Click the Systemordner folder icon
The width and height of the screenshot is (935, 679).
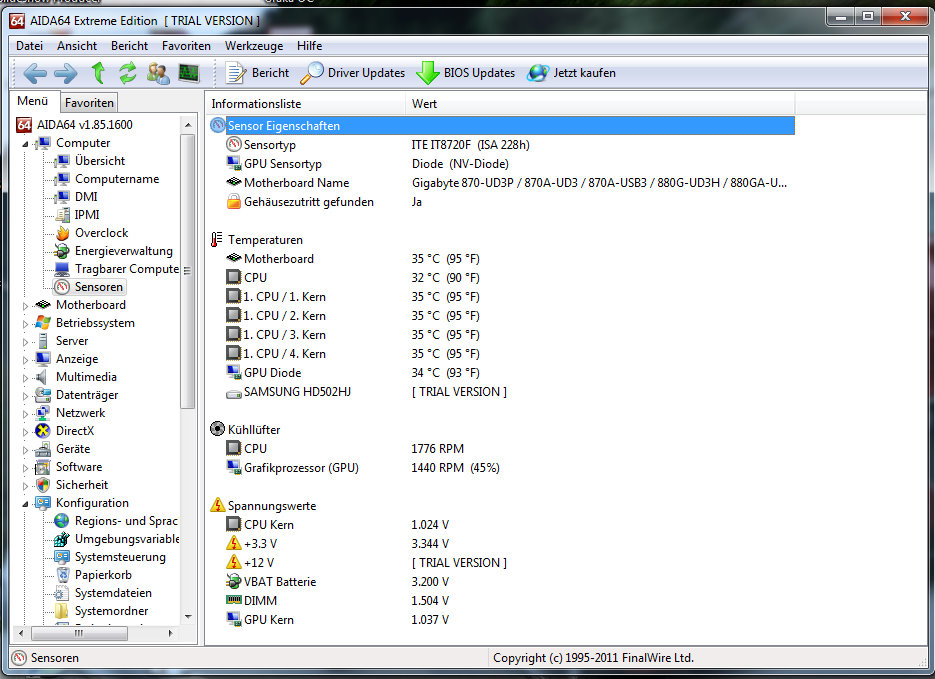point(61,611)
